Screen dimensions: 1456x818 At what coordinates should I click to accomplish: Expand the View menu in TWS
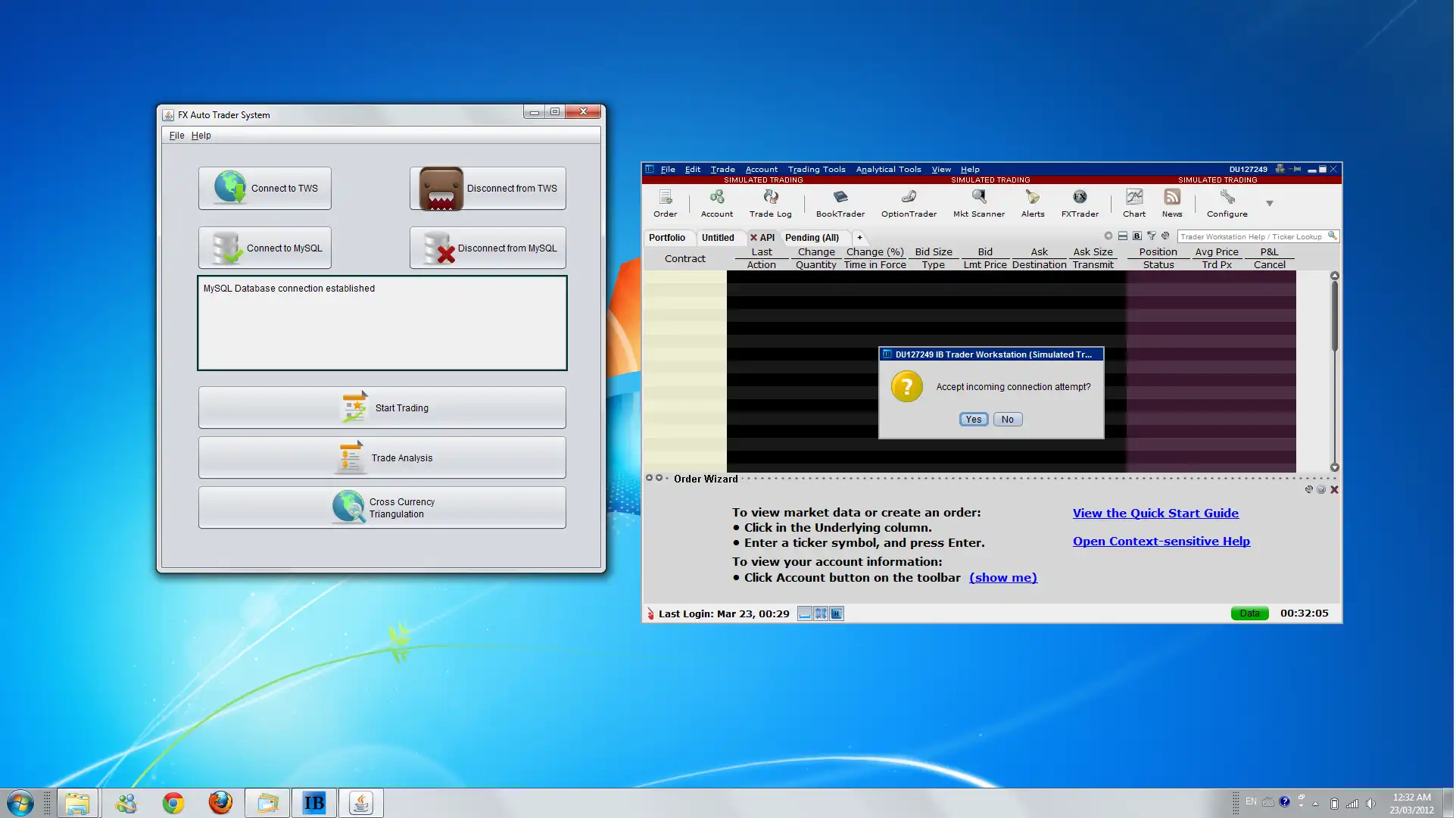tap(940, 168)
